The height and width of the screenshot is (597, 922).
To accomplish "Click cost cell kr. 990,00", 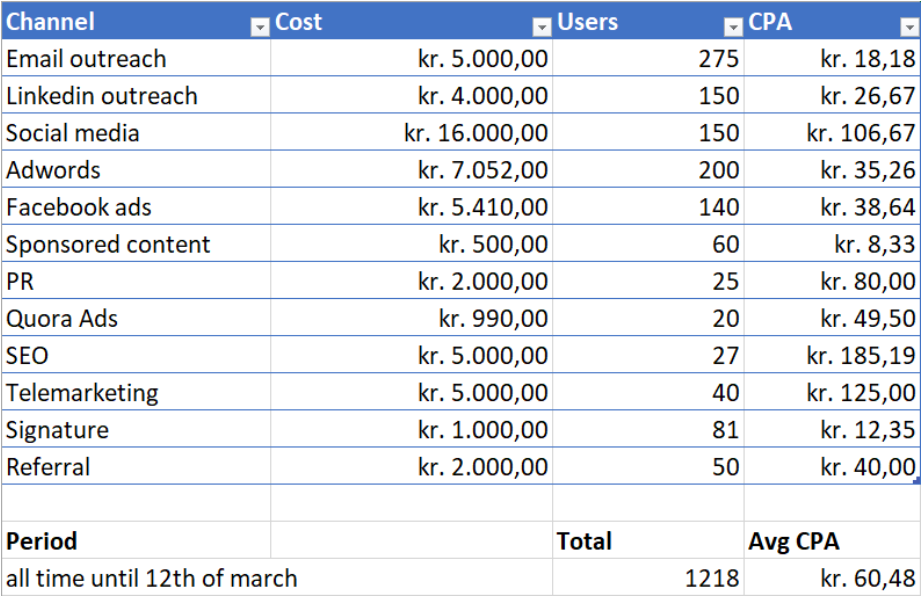I will coord(412,318).
